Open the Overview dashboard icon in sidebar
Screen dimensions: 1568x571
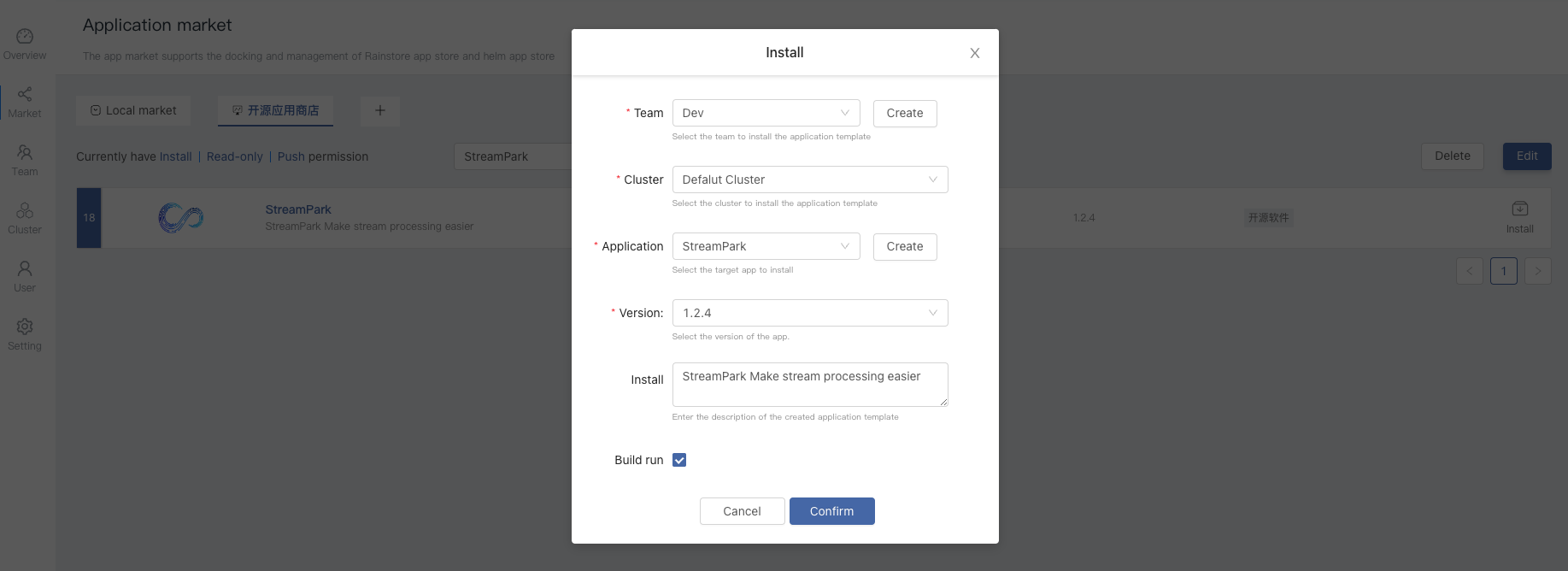(x=25, y=36)
